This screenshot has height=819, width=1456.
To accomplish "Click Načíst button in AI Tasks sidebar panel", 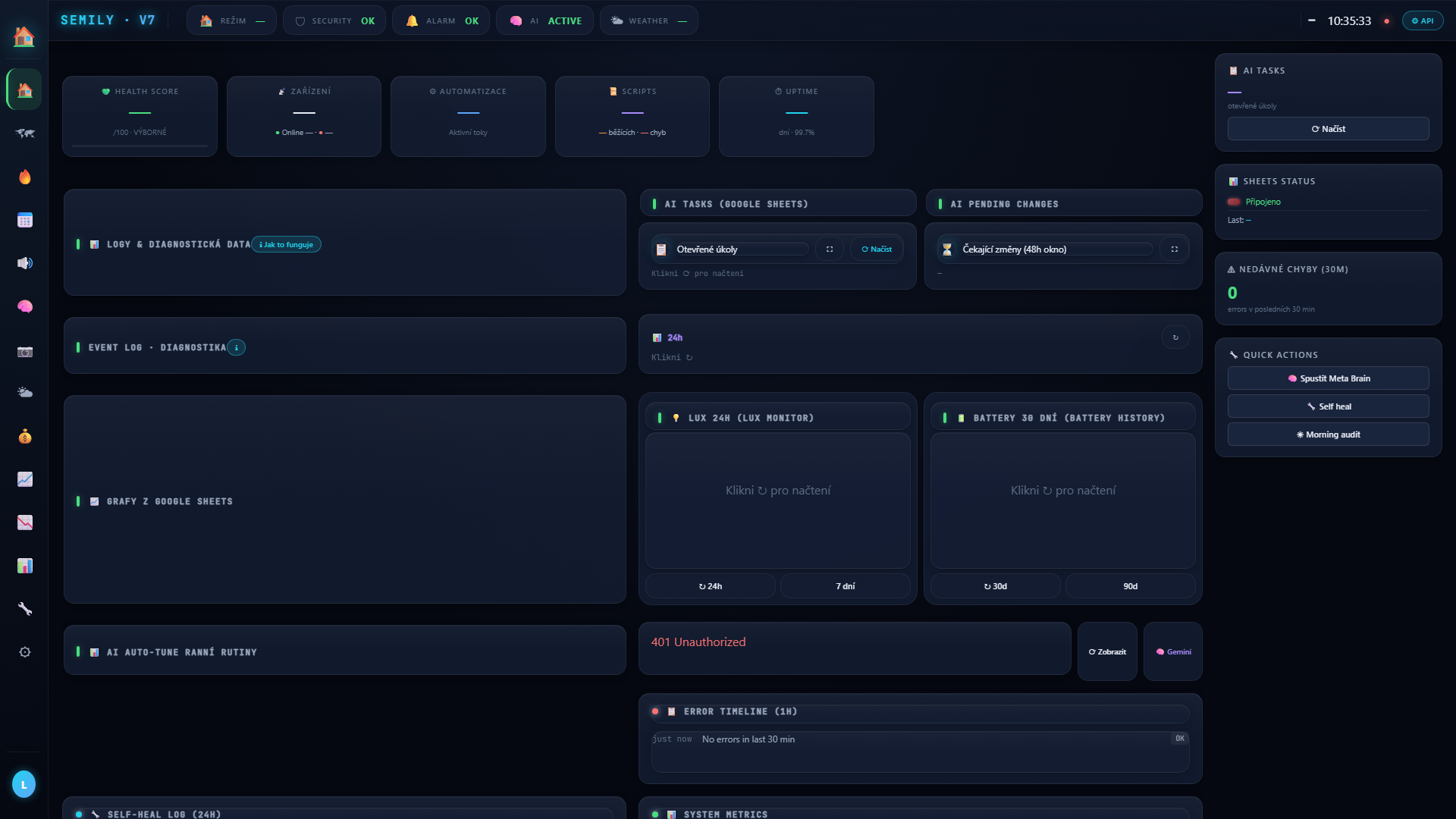I will tap(1329, 129).
